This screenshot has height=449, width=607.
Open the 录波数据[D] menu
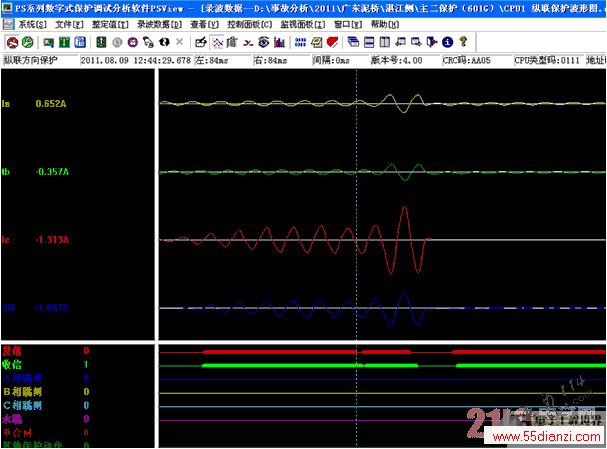[x=159, y=24]
